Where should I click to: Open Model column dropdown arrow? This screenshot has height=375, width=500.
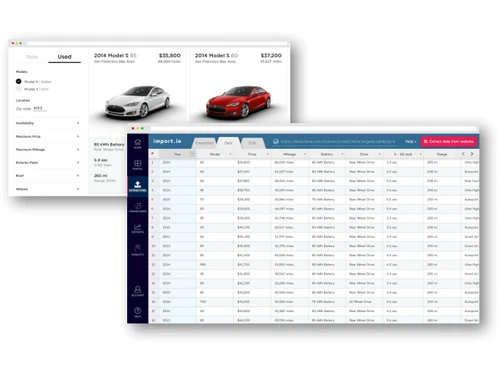(x=230, y=154)
